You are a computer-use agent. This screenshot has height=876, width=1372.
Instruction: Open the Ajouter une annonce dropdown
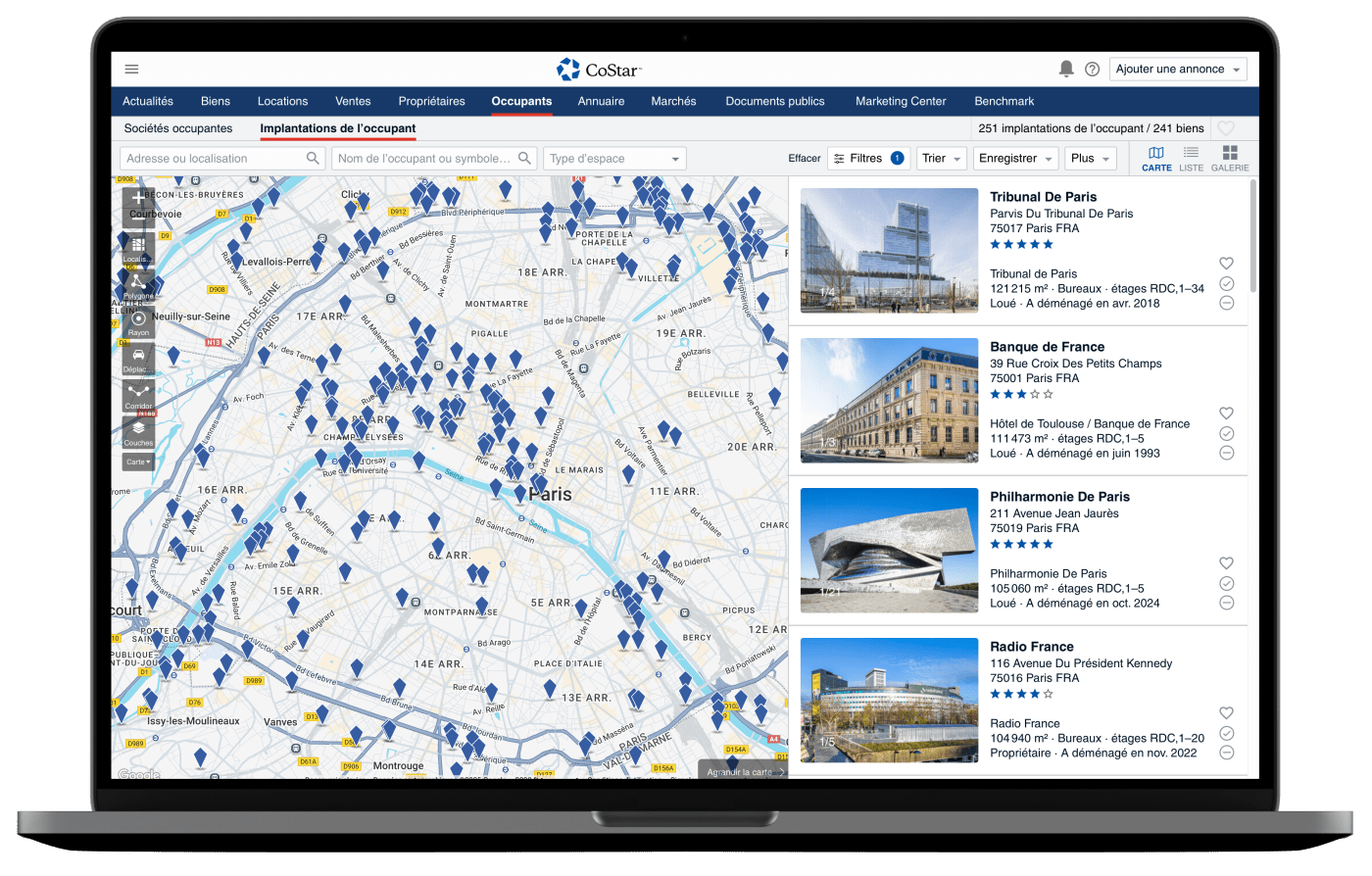pos(1179,70)
